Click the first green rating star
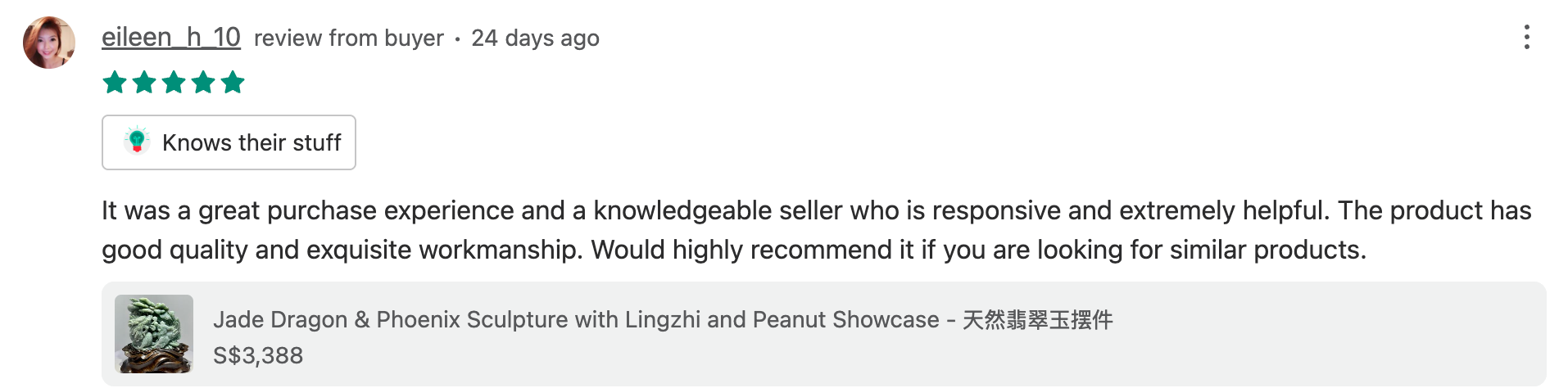 pyautogui.click(x=115, y=83)
